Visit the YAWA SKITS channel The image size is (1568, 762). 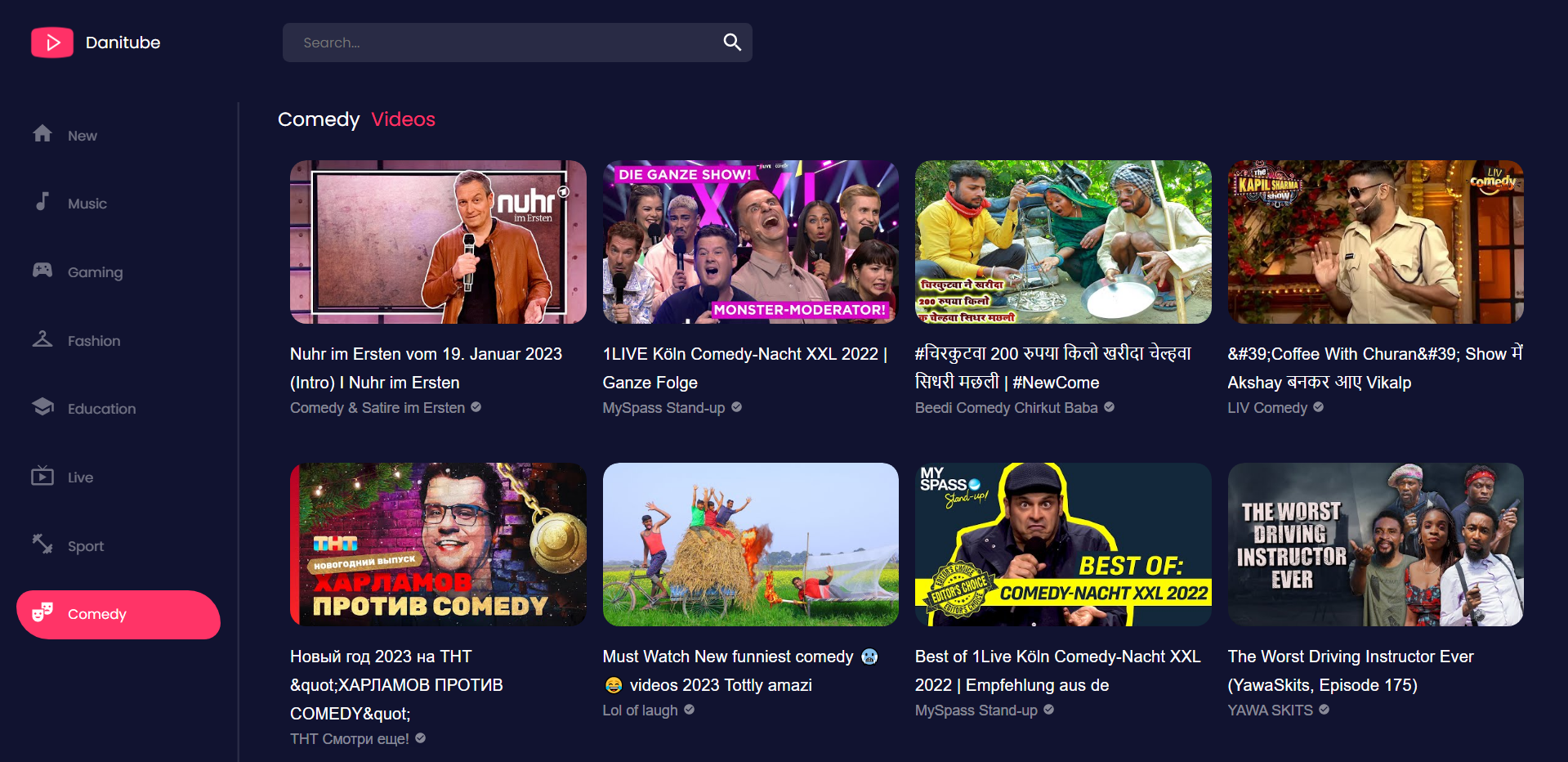(x=1271, y=710)
